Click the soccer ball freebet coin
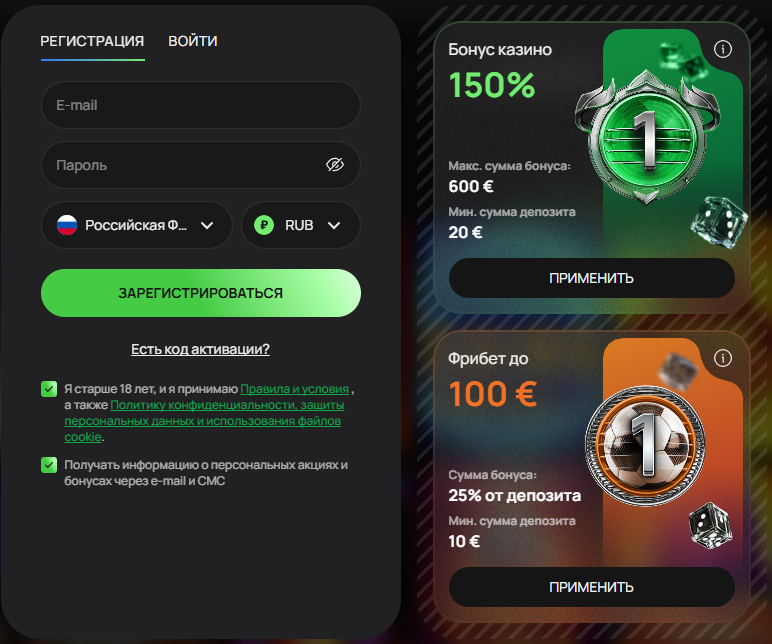This screenshot has height=644, width=772. (646, 442)
